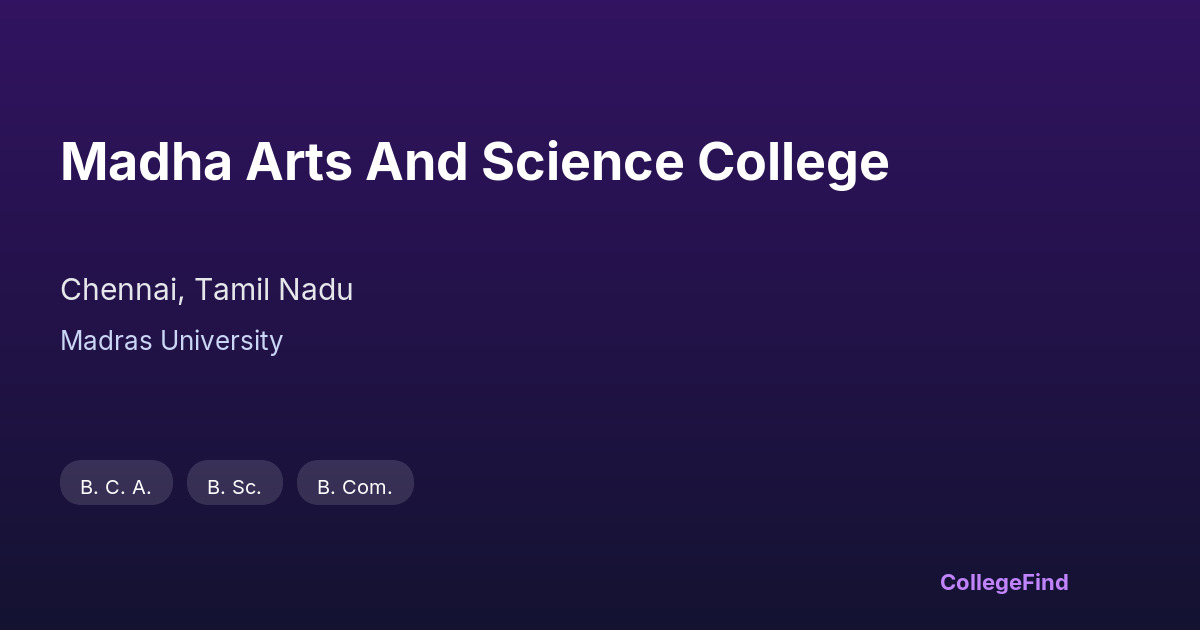Open the CollegeFind brand logo
1200x630 pixels.
click(x=1003, y=582)
